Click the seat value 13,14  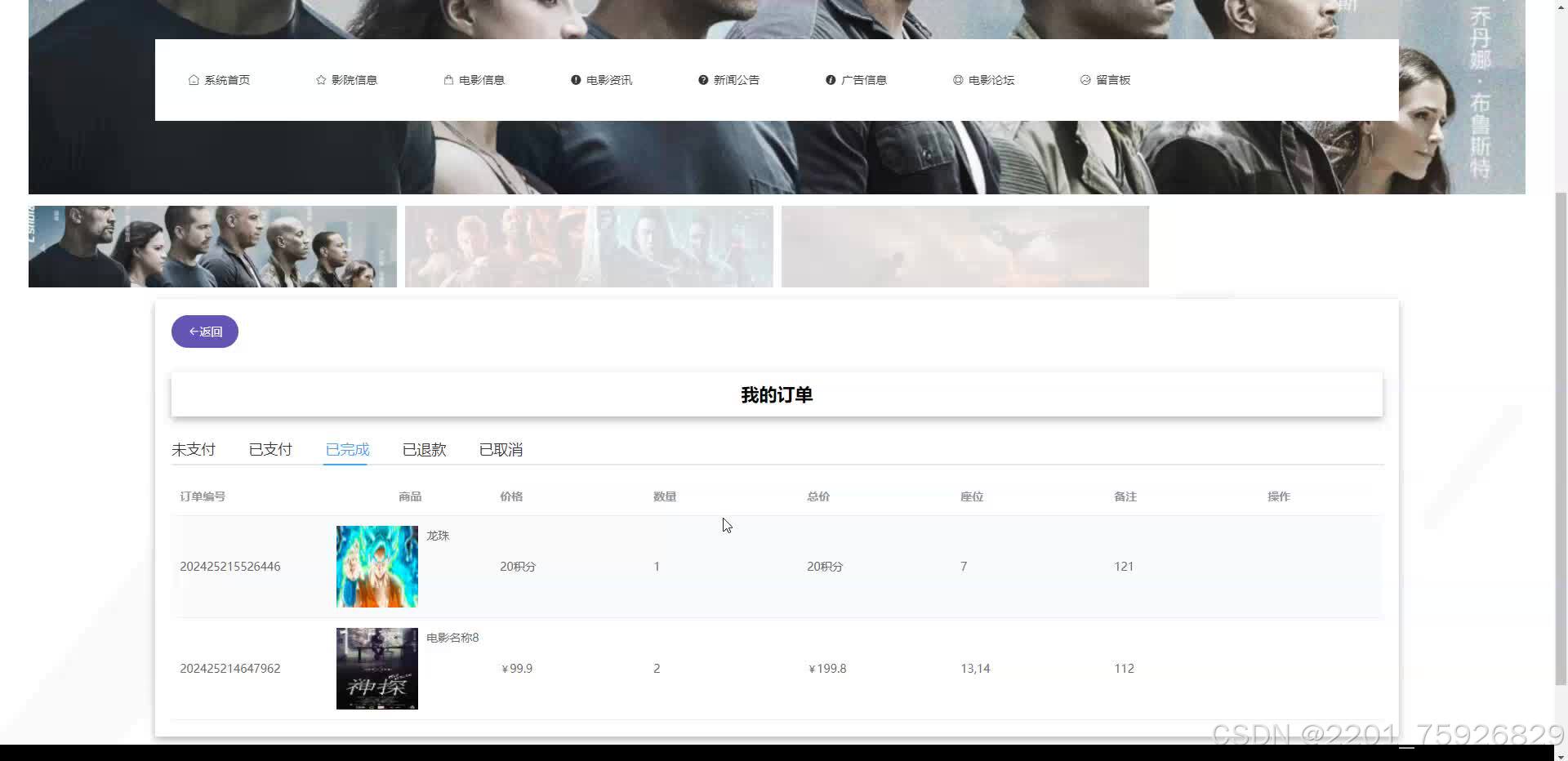click(975, 669)
